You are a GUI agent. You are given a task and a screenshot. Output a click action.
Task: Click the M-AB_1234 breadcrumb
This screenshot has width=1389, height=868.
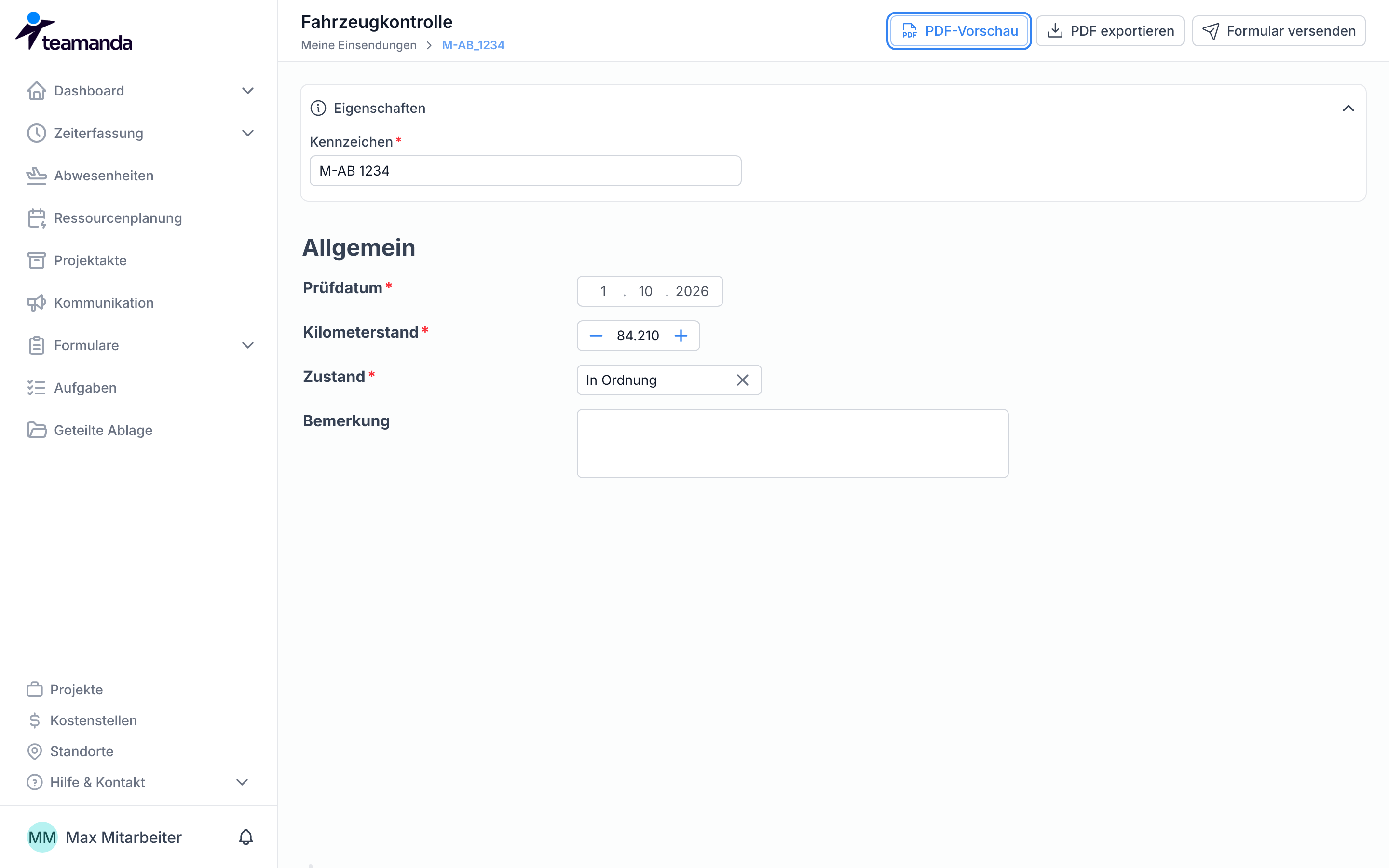click(473, 45)
